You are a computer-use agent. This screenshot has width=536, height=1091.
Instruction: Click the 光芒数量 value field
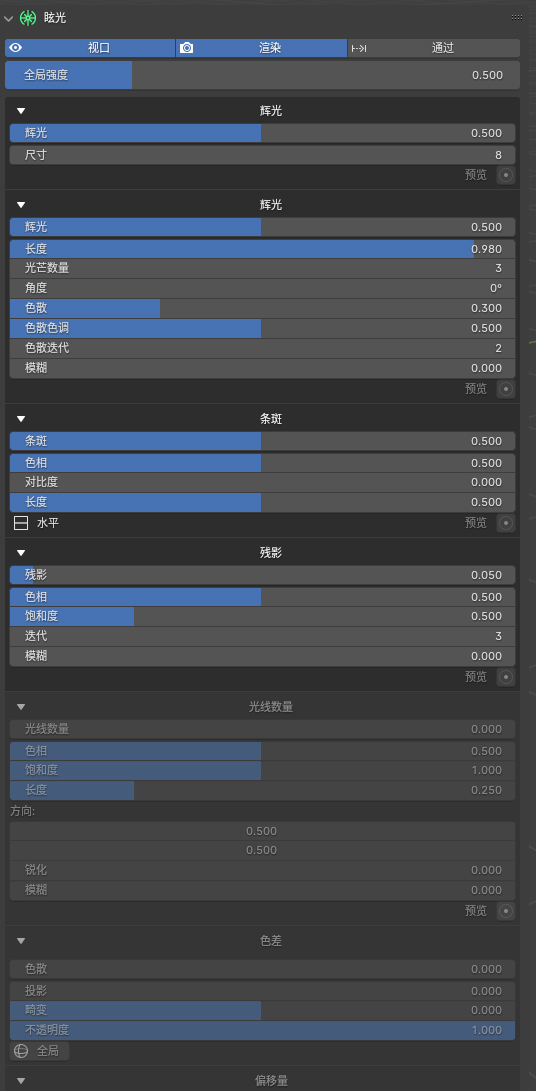(262, 269)
